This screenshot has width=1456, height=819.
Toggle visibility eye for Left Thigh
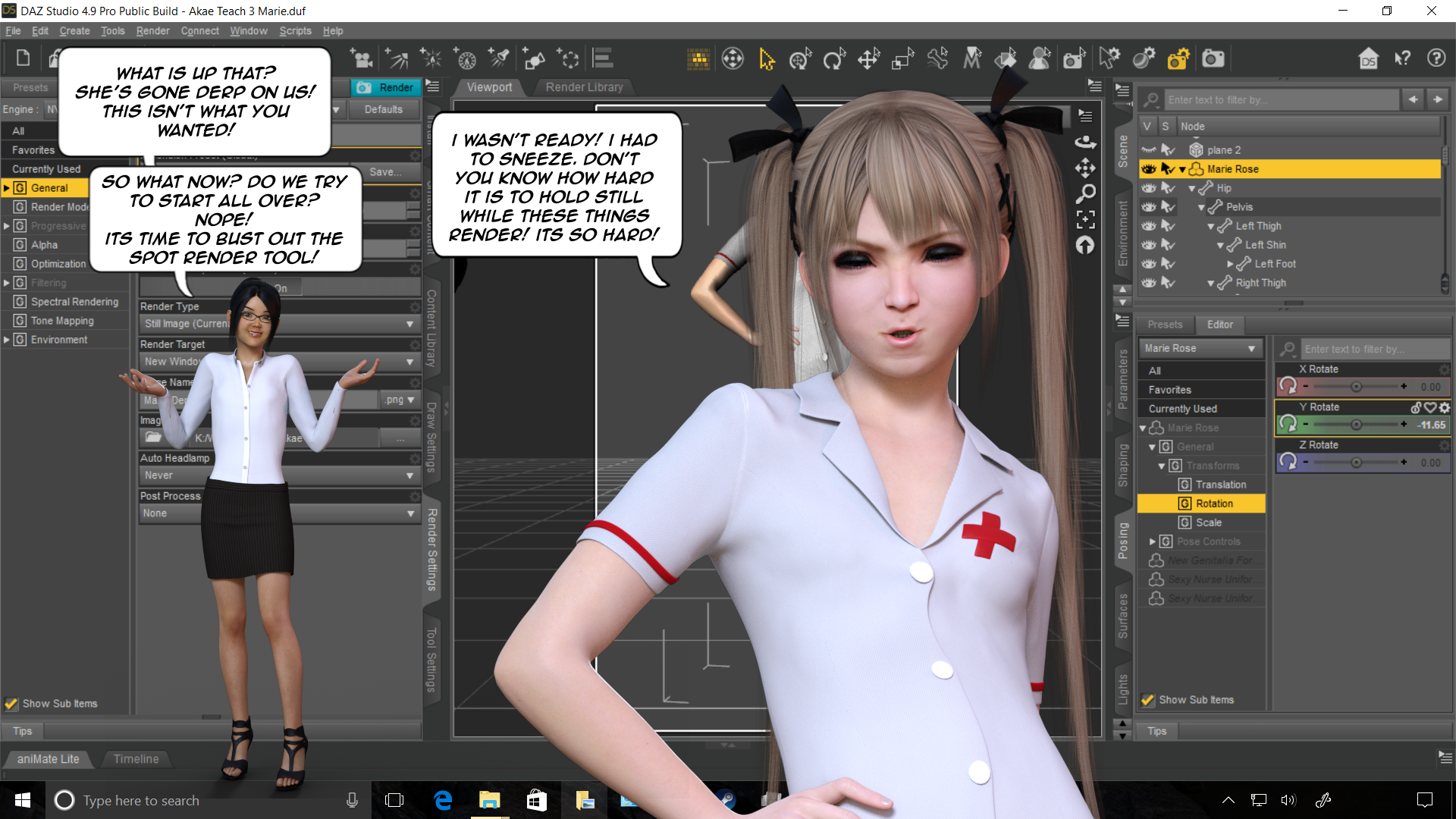(1149, 226)
